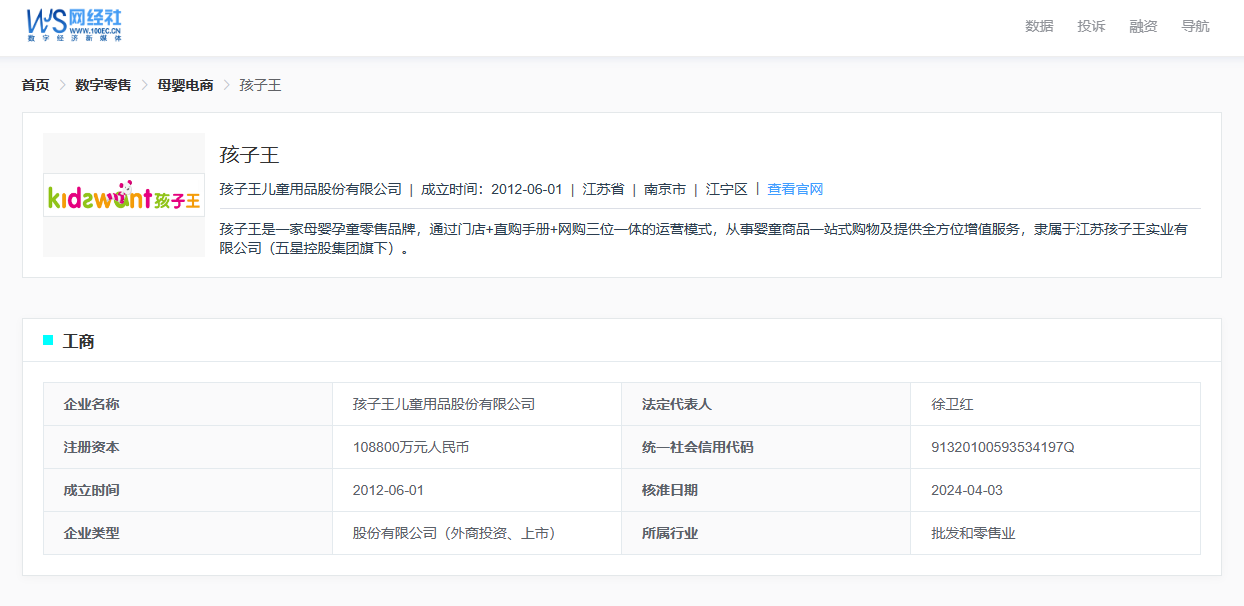This screenshot has height=606, width=1244.
Task: Open the 融资 menu item
Action: tap(1143, 26)
